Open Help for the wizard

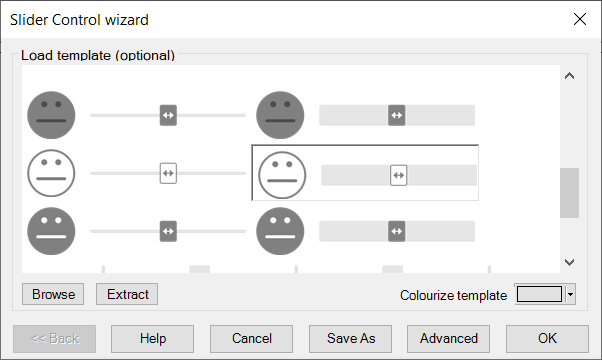click(152, 339)
